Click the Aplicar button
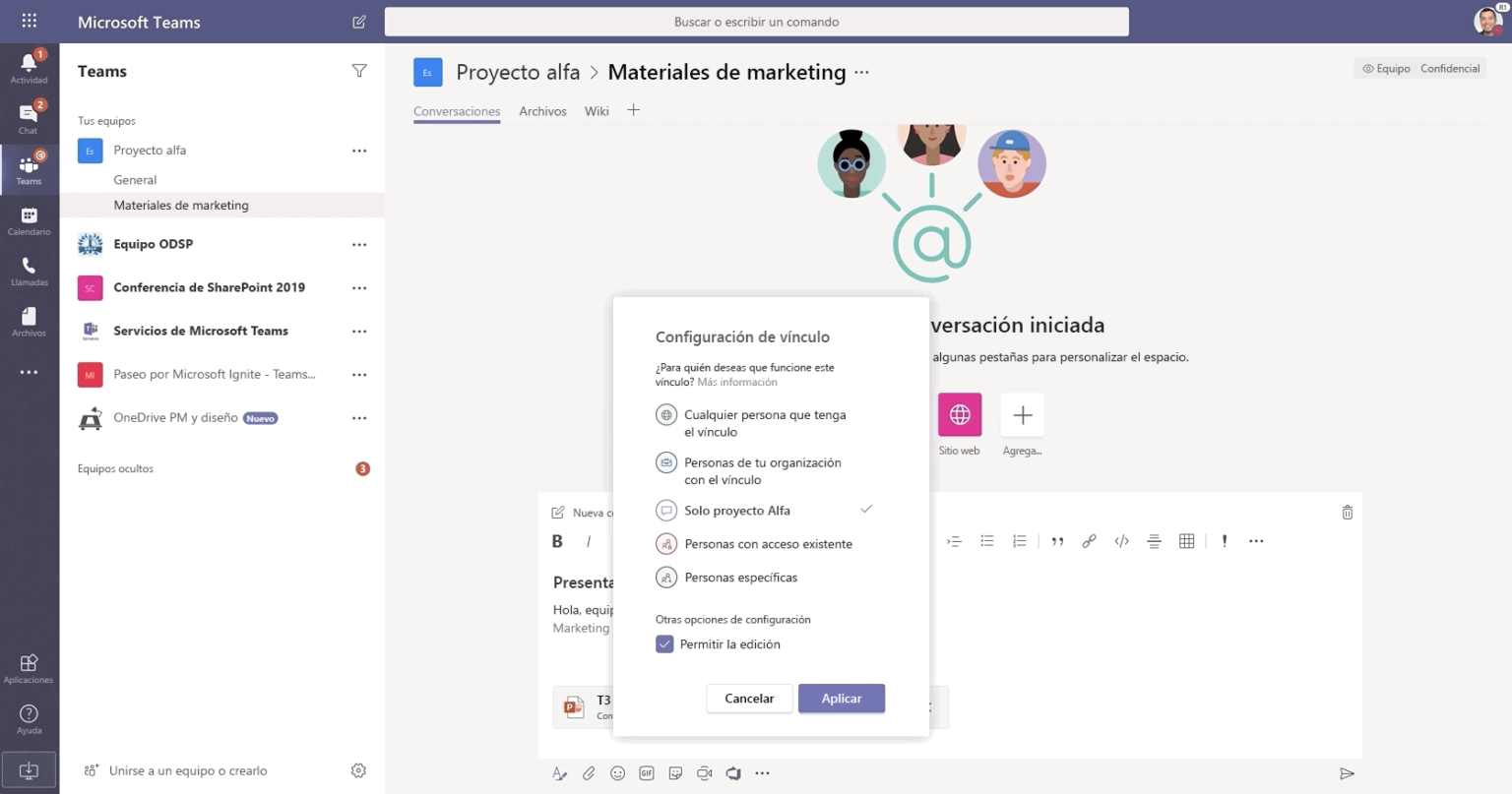 click(x=842, y=699)
